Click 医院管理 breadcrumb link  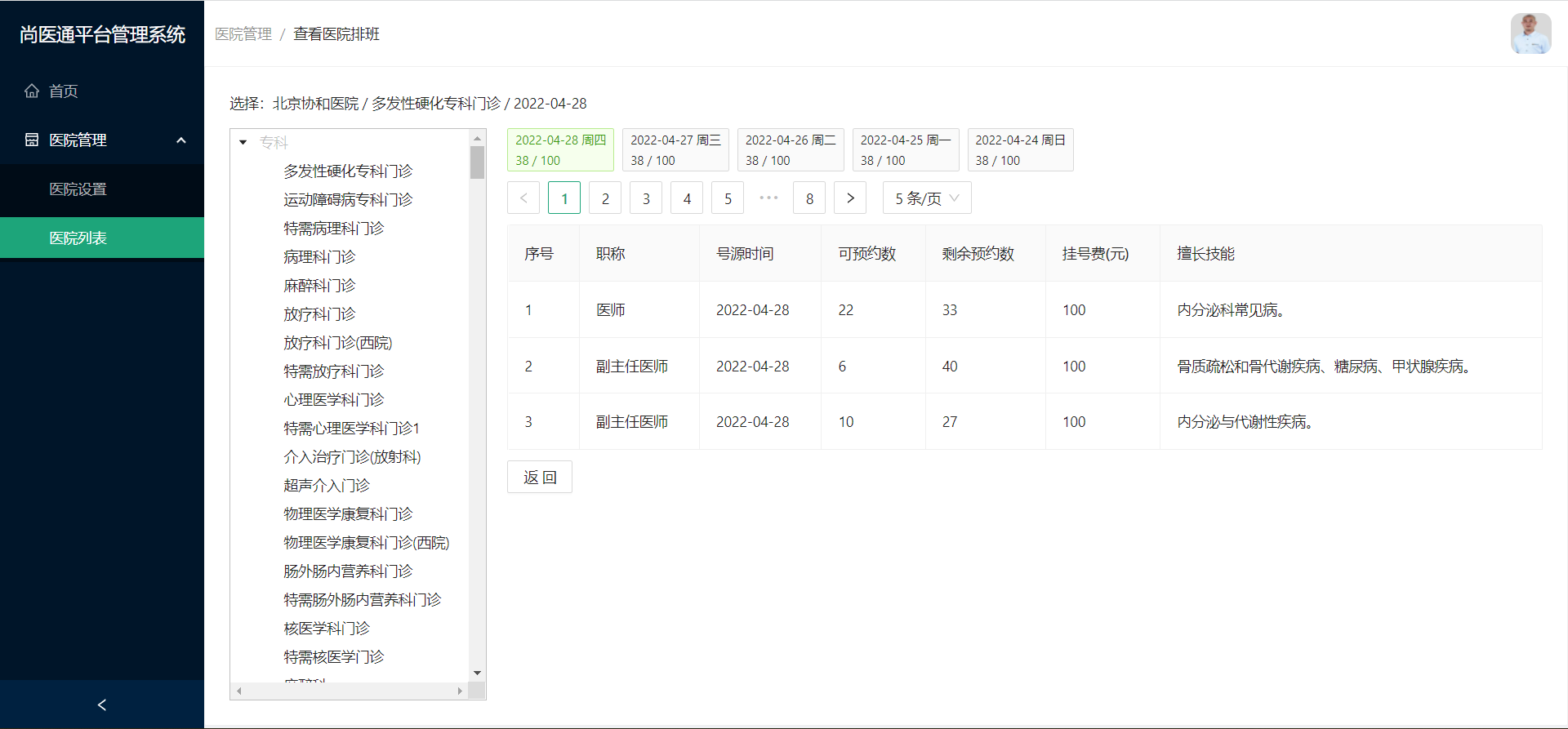[243, 34]
